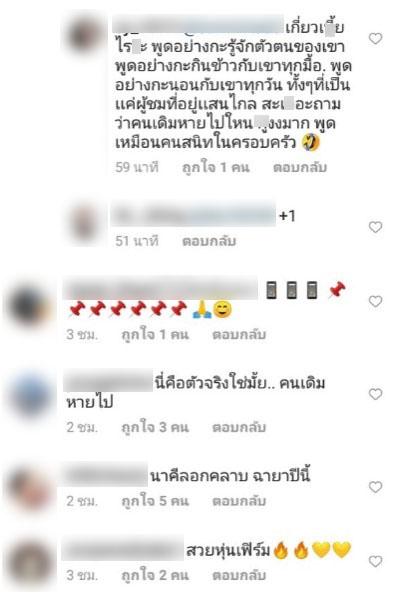Heart the สวยหุ่นเฟิร์ม comment
403x607 pixels.
pos(375,561)
